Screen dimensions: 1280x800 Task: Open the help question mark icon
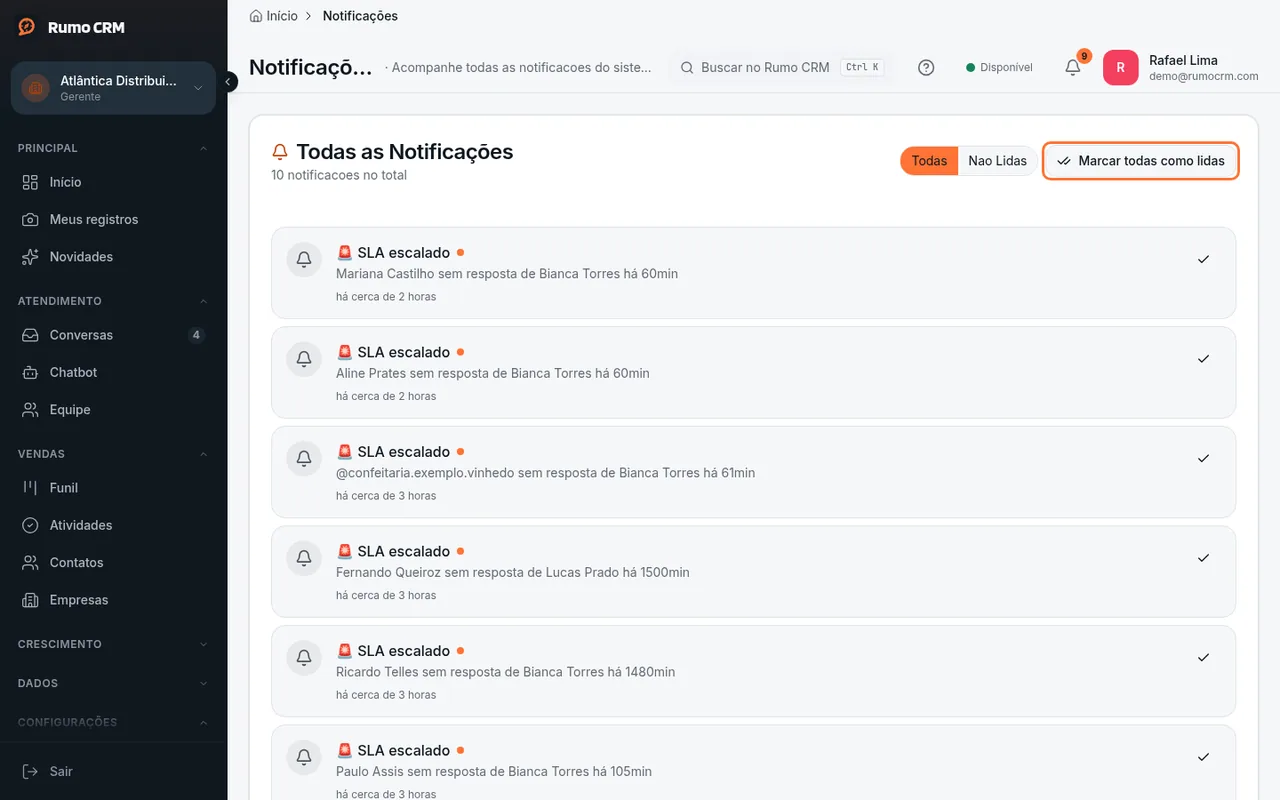926,68
